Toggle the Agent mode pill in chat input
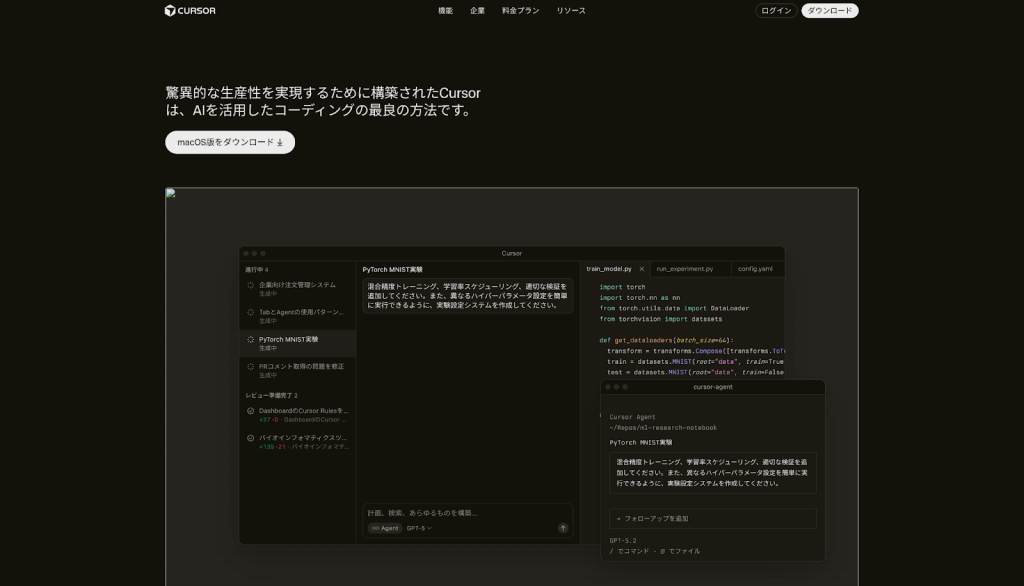Image resolution: width=1024 pixels, height=586 pixels. [385, 528]
